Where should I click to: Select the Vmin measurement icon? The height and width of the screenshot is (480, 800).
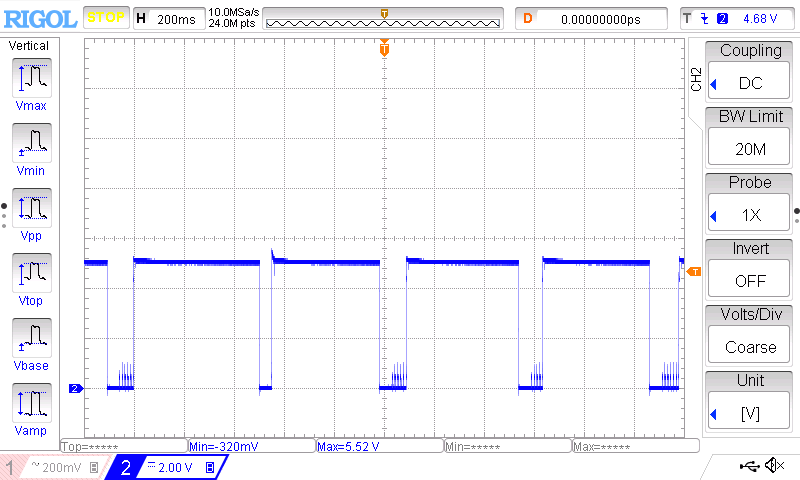(x=31, y=142)
